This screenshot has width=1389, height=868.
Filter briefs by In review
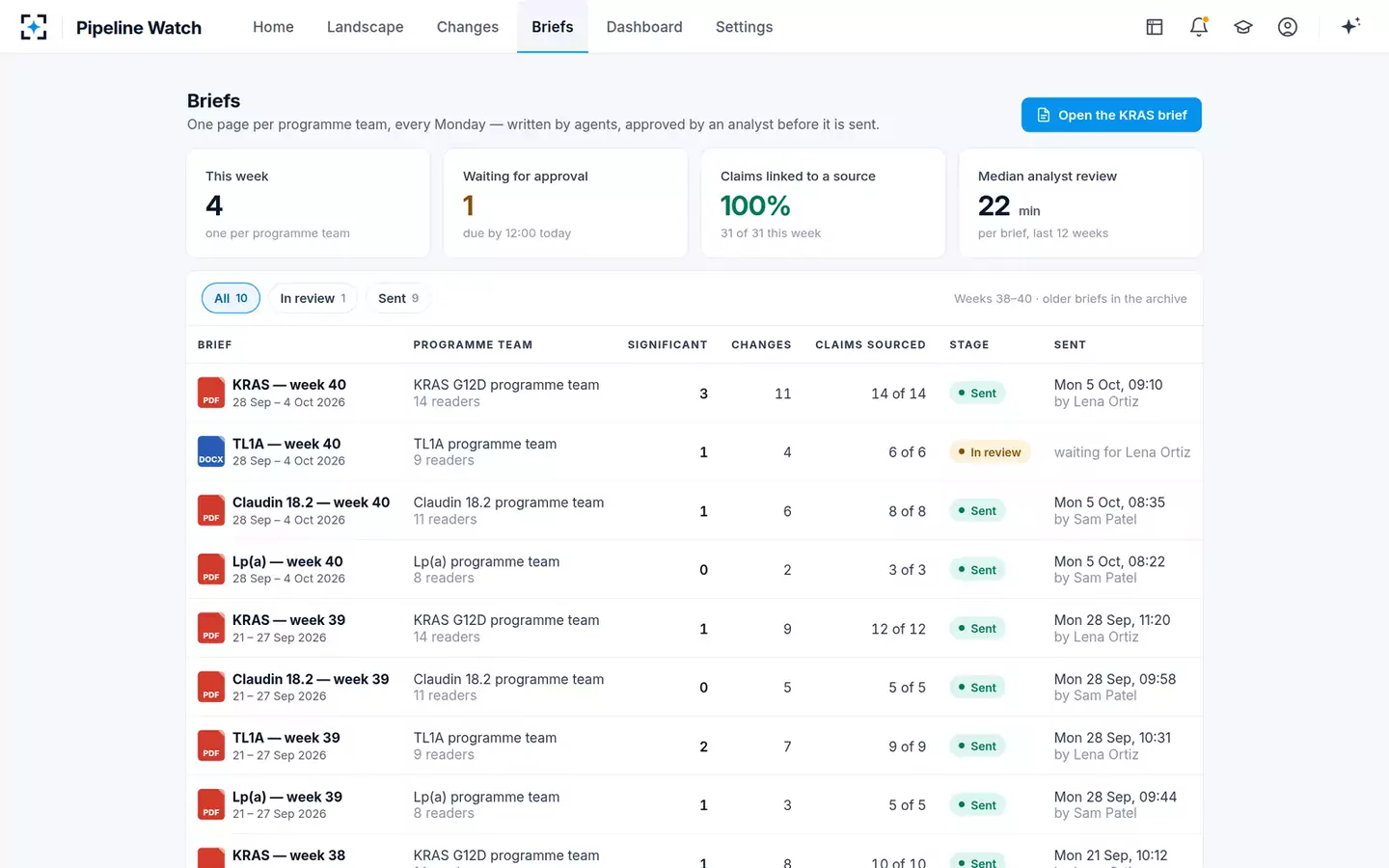tap(313, 298)
